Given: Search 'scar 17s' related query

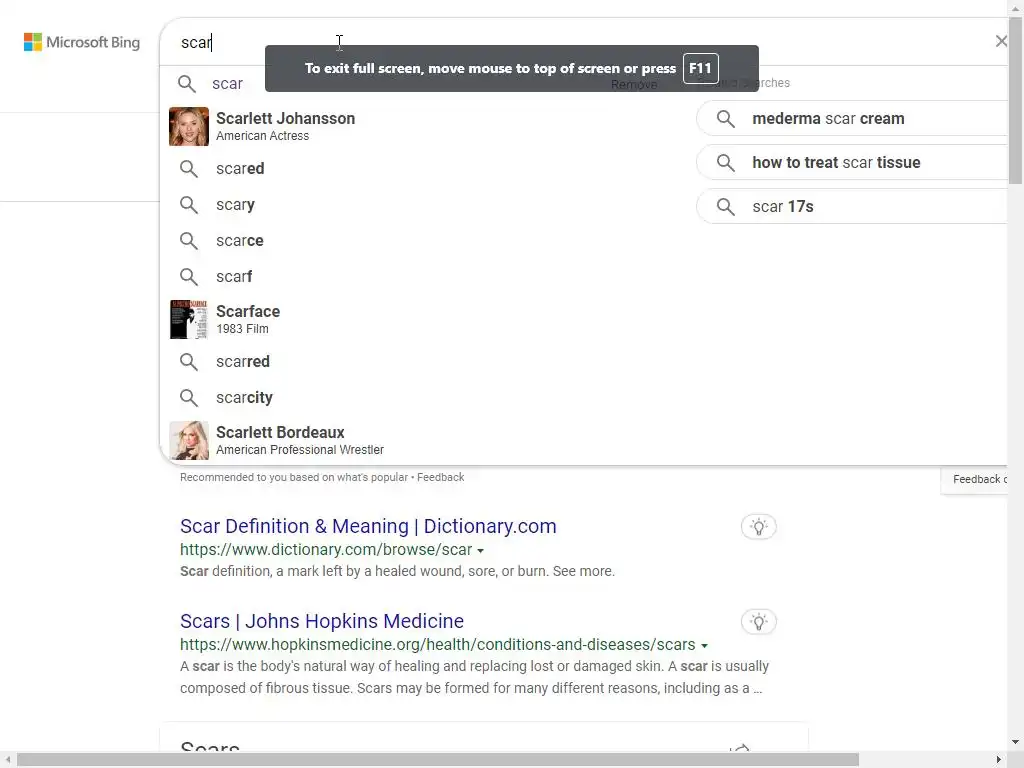Looking at the screenshot, I should [852, 206].
